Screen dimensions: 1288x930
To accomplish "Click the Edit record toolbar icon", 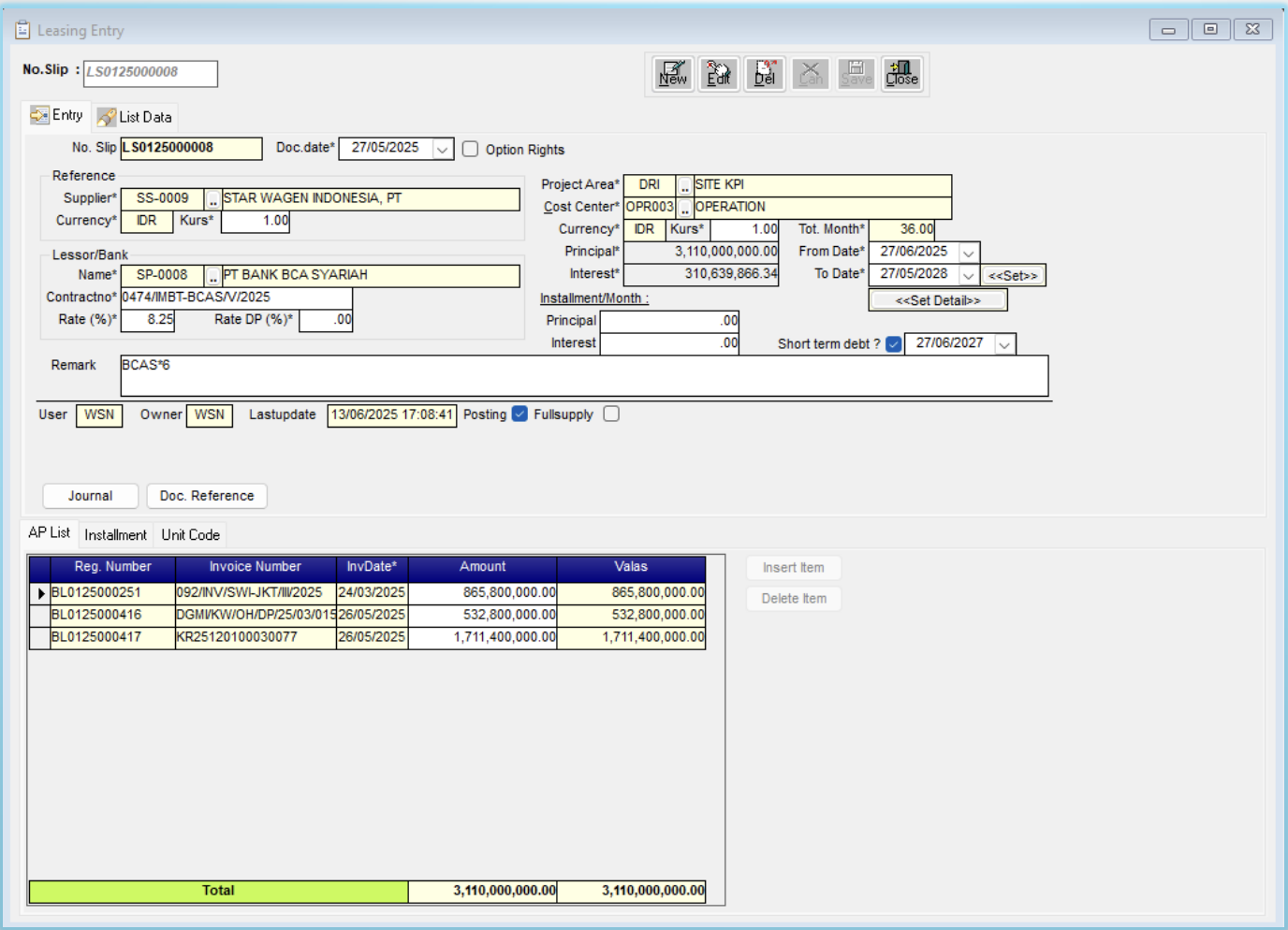I will click(x=719, y=74).
